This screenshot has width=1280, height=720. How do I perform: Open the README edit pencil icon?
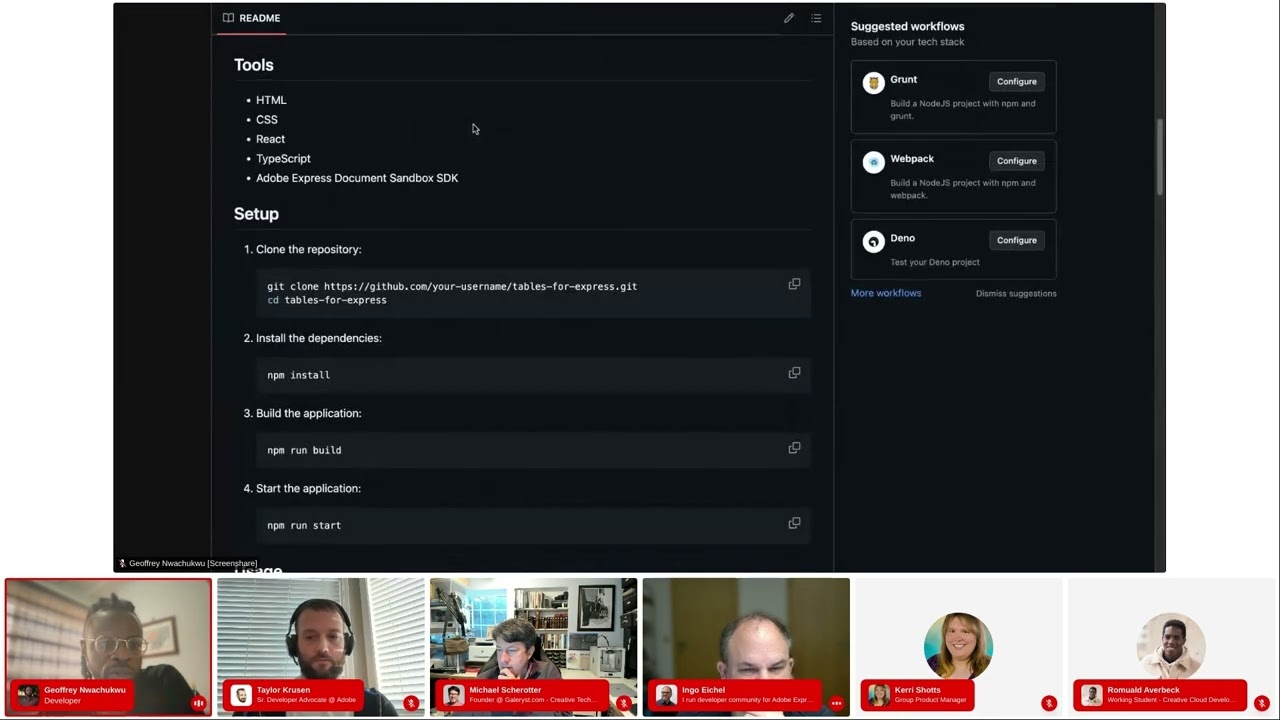789,18
